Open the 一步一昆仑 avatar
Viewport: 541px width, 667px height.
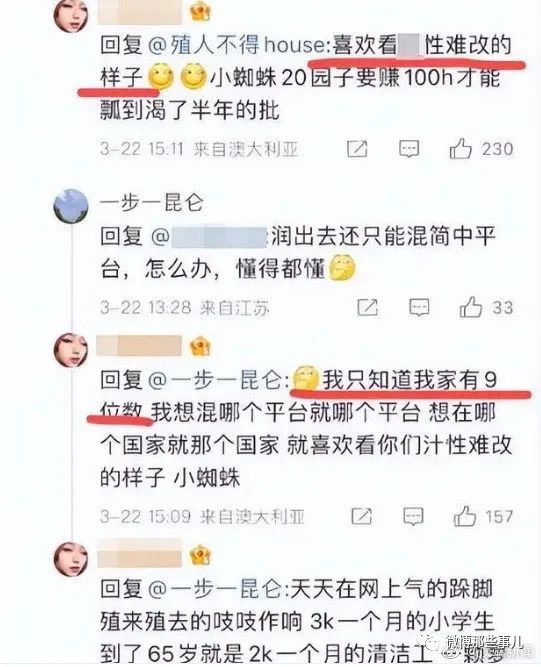[x=71, y=206]
